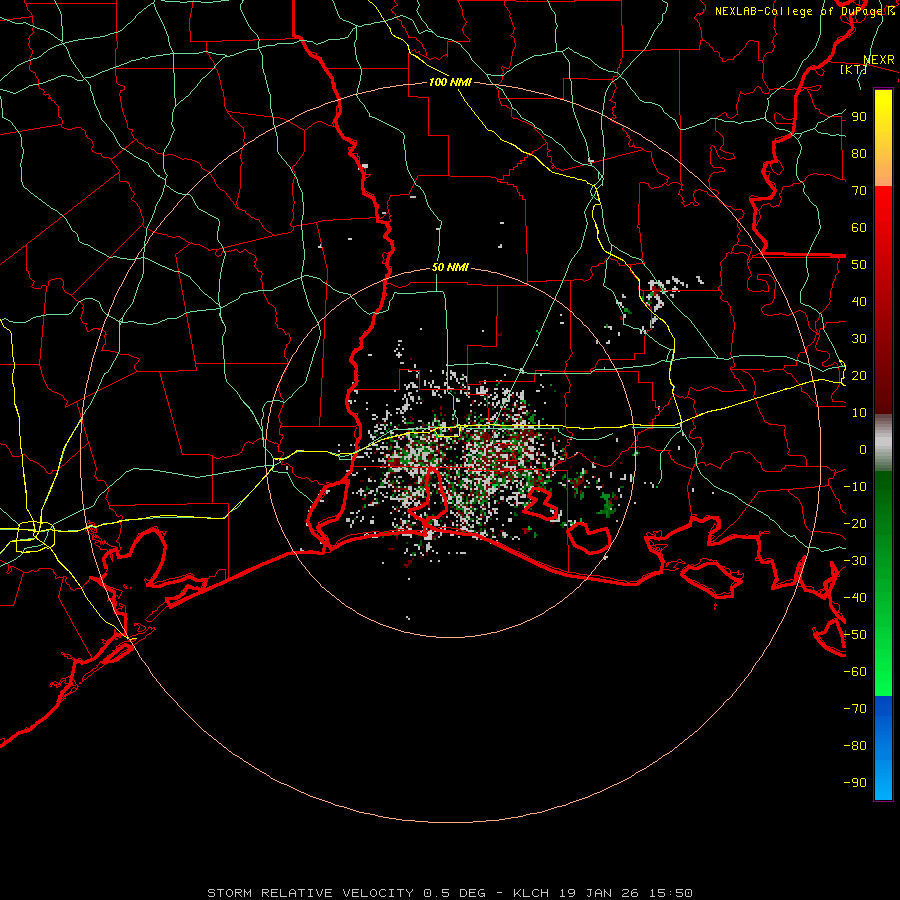This screenshot has width=900, height=900.
Task: Select the 70 value on velocity scale
Action: click(859, 191)
